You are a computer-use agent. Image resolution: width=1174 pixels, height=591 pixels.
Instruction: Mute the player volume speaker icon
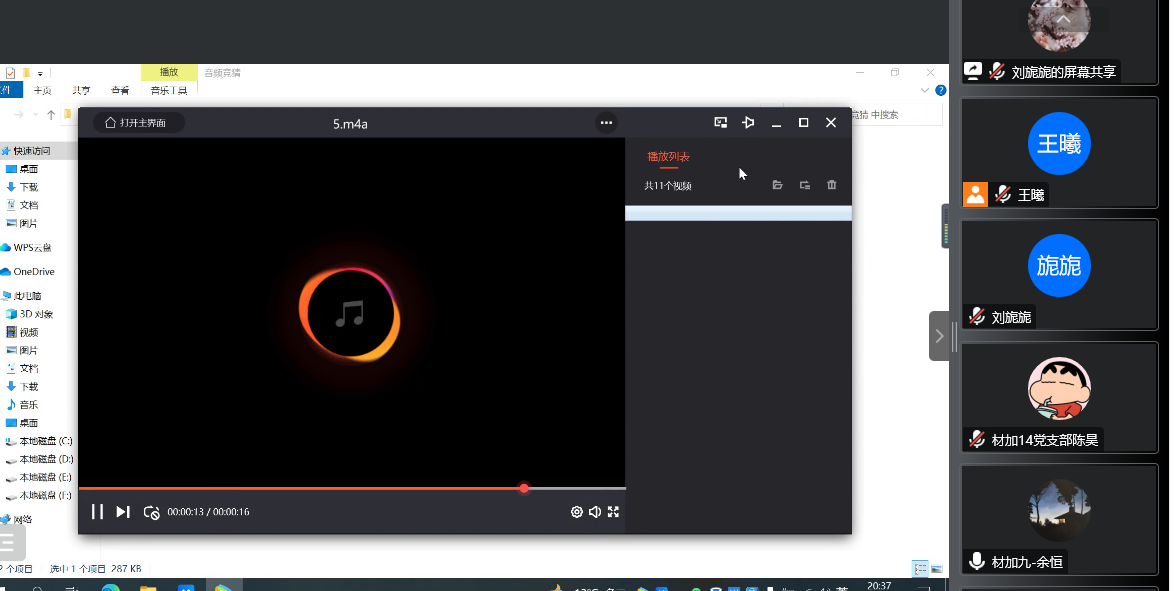[x=595, y=512]
